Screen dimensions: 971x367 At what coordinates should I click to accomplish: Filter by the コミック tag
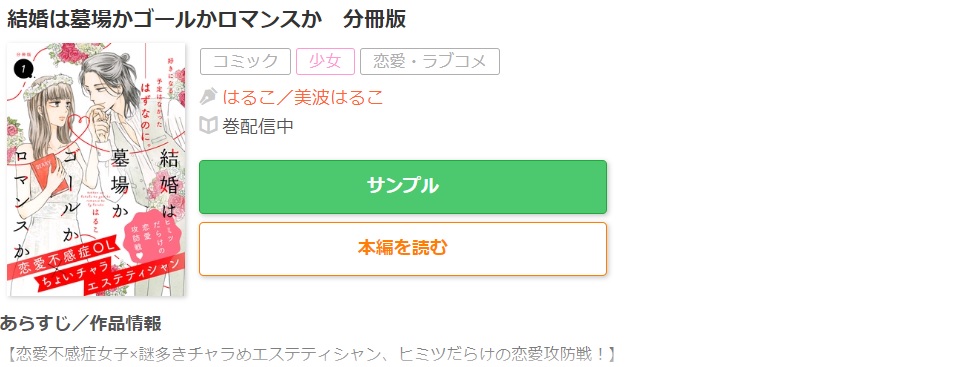click(x=245, y=61)
